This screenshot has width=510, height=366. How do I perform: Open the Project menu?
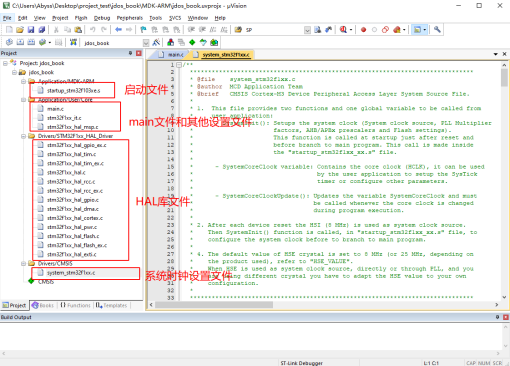(60, 18)
